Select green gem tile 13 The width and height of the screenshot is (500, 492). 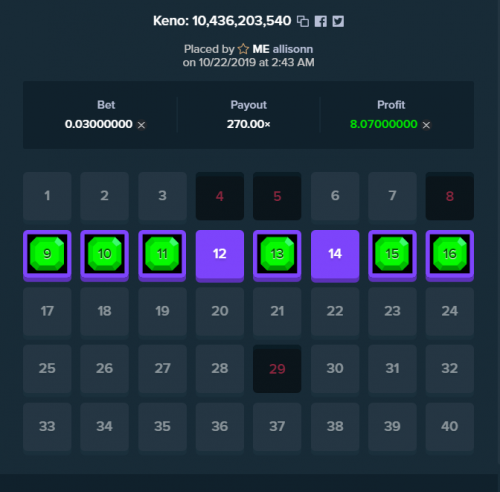pyautogui.click(x=277, y=255)
